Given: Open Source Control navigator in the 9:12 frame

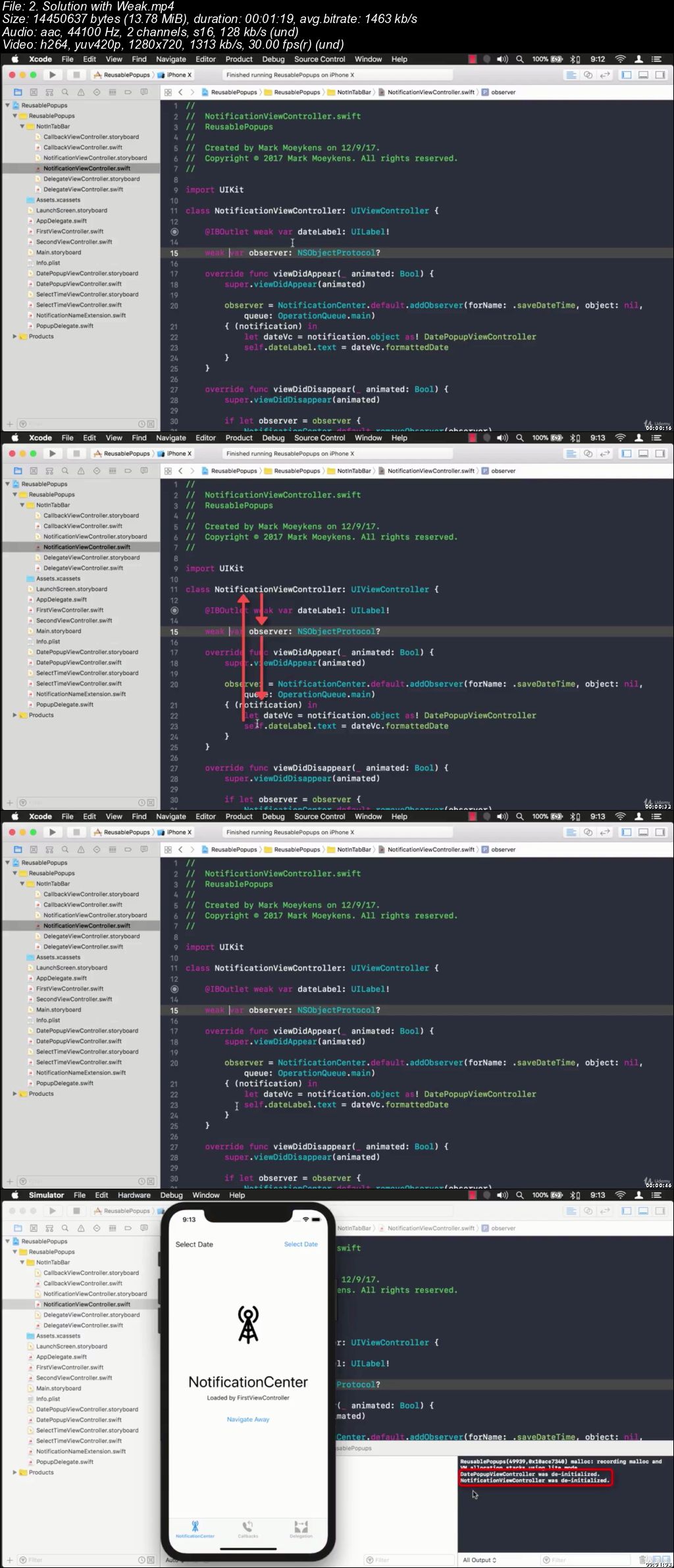Looking at the screenshot, I should tap(34, 92).
